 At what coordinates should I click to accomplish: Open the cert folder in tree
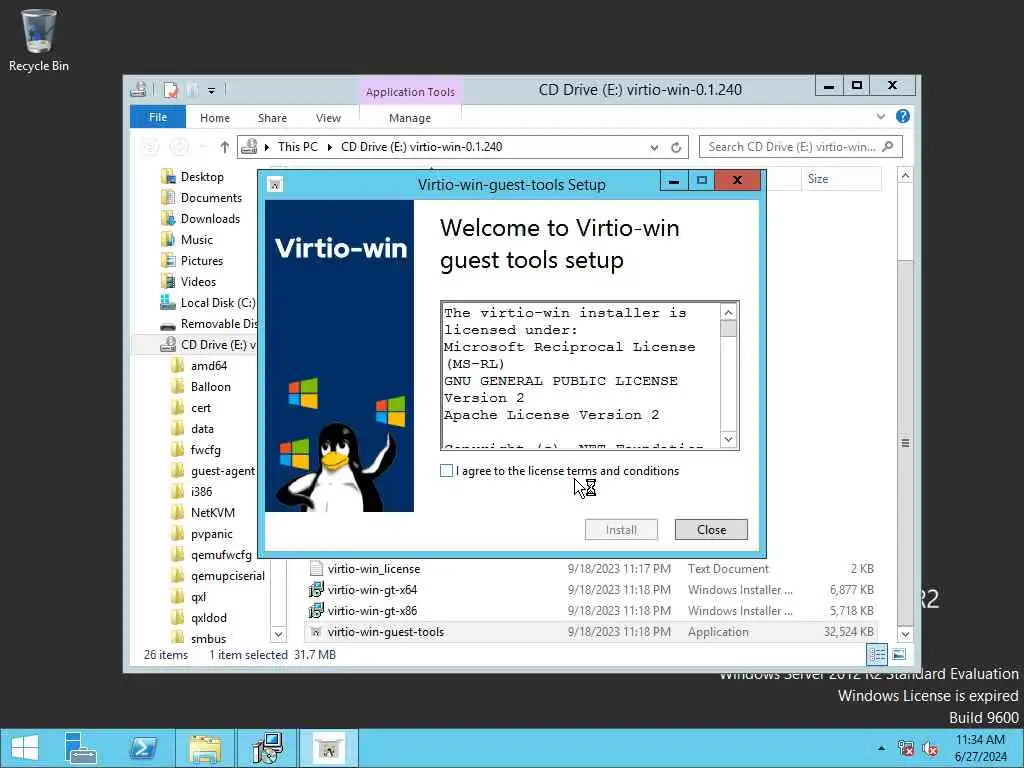[x=200, y=408]
